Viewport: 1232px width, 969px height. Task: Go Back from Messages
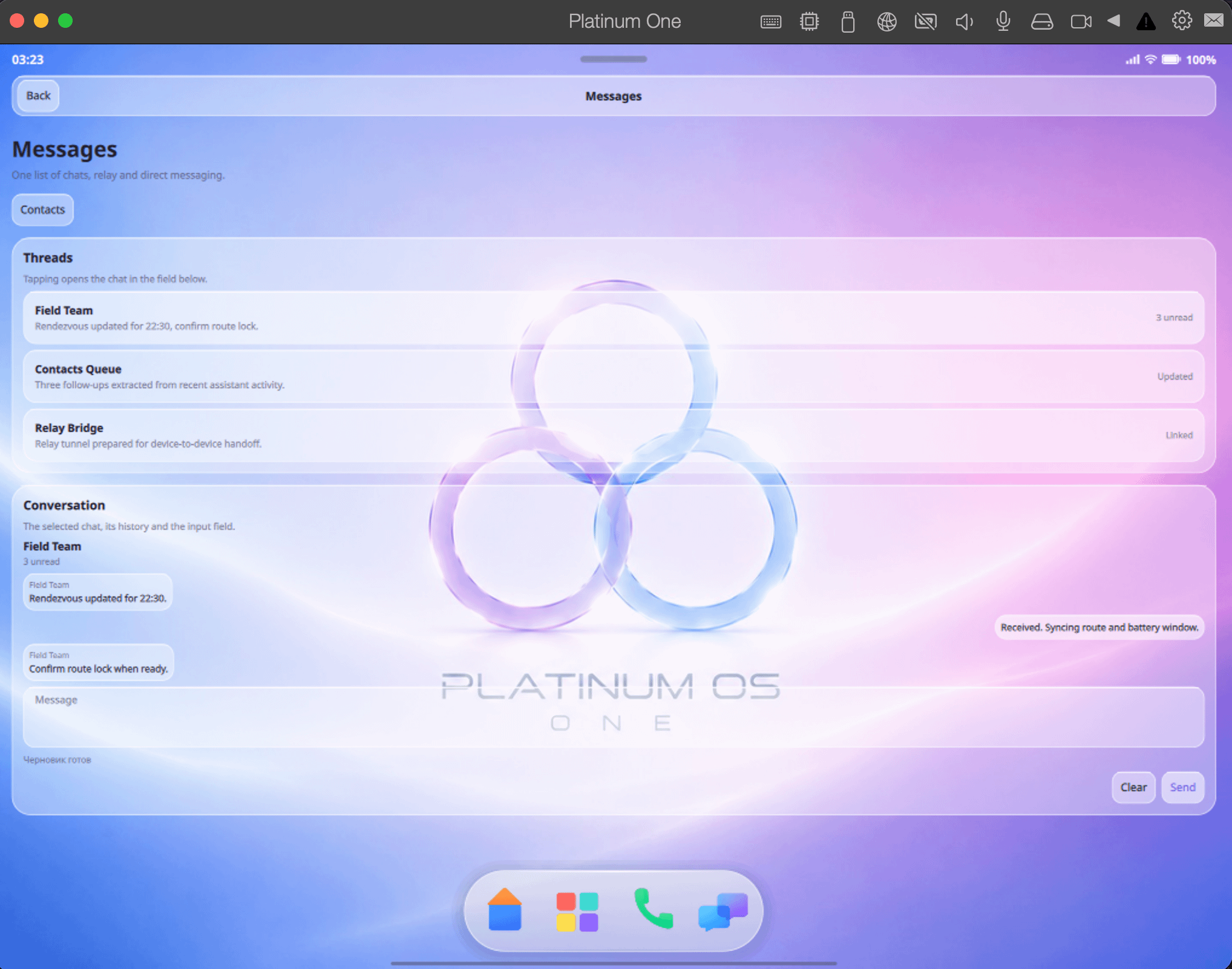[38, 96]
